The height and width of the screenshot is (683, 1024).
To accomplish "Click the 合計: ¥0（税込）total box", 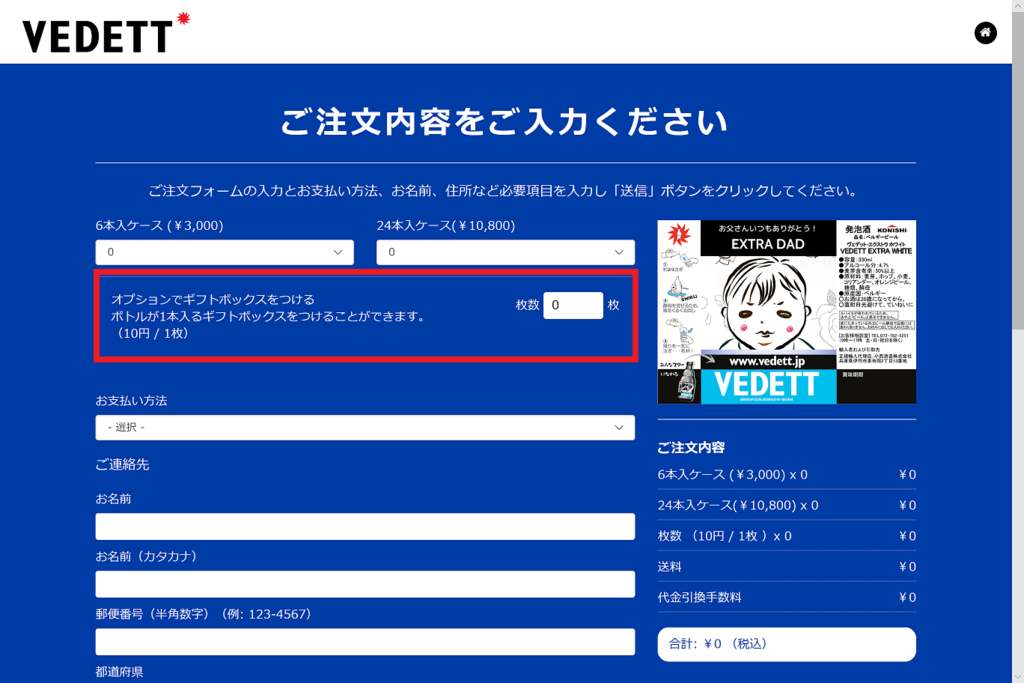I will 786,644.
